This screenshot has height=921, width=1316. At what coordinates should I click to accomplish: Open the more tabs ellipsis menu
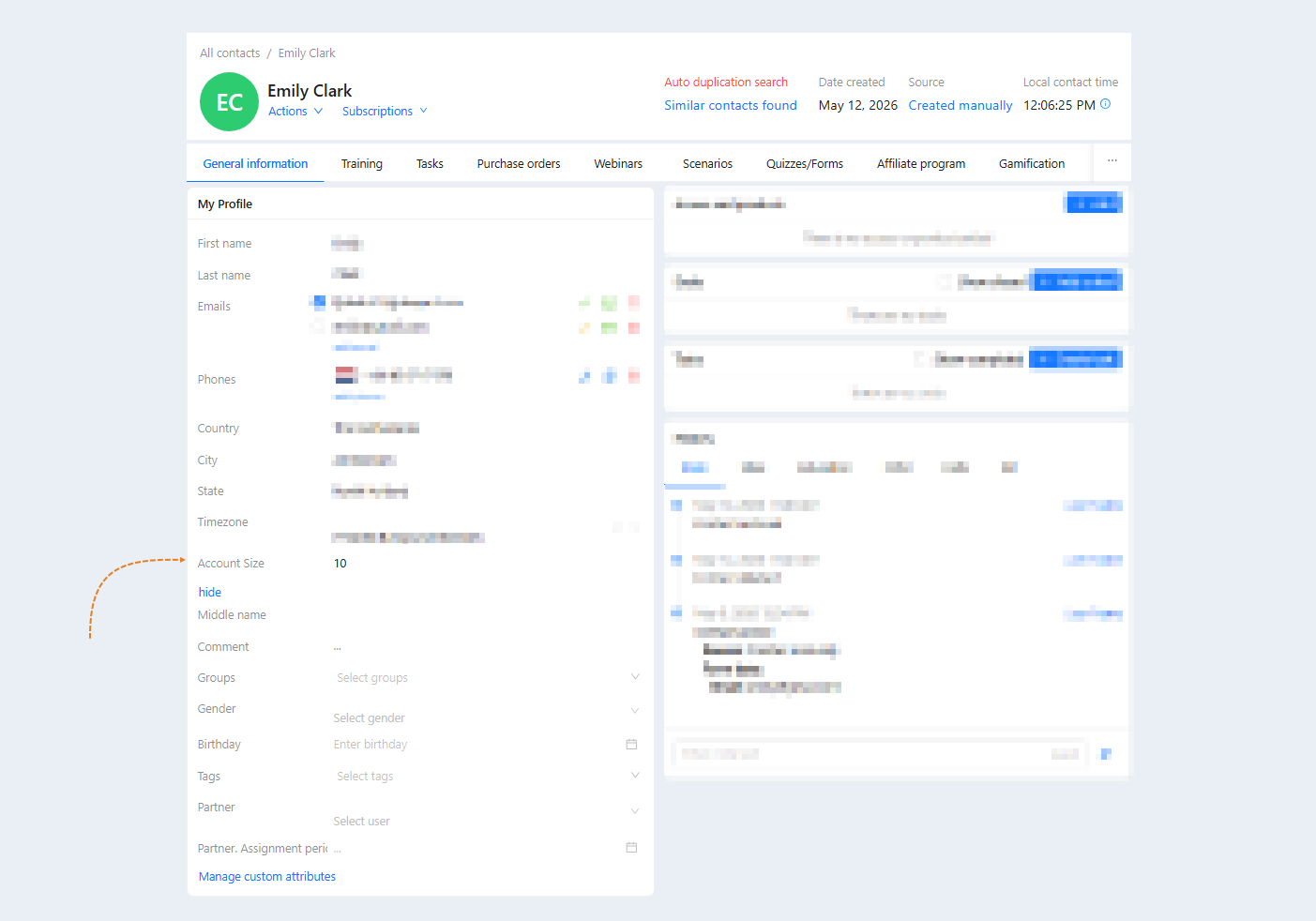[1112, 161]
